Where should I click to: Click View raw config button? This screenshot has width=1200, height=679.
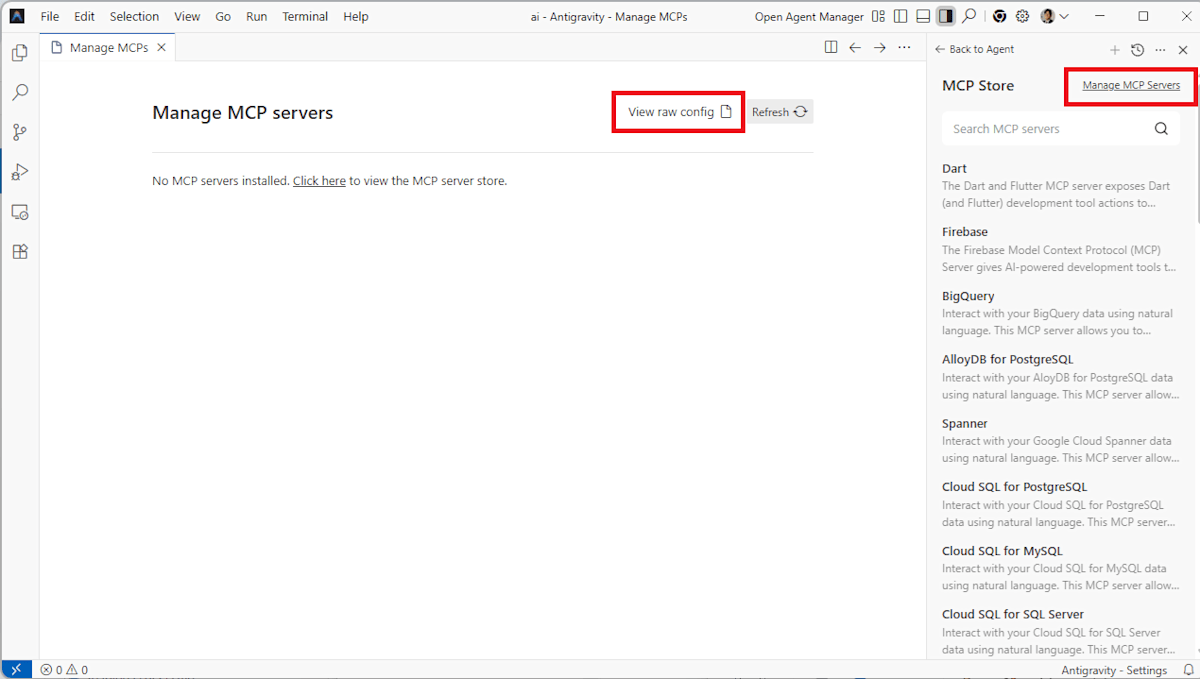point(680,112)
